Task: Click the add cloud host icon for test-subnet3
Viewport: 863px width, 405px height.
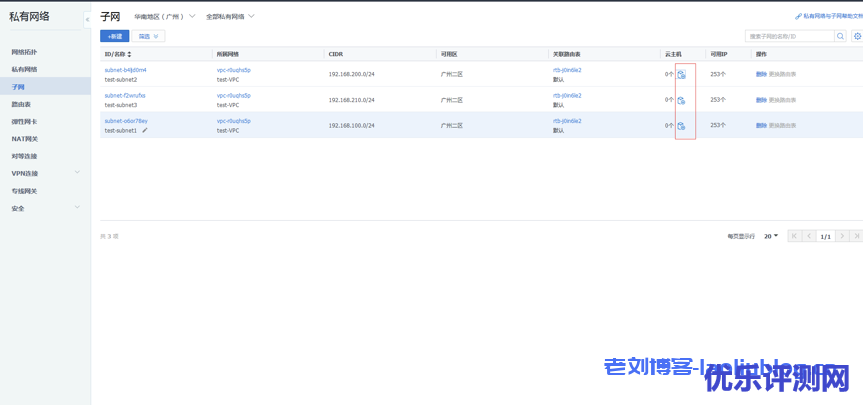Action: pos(681,100)
